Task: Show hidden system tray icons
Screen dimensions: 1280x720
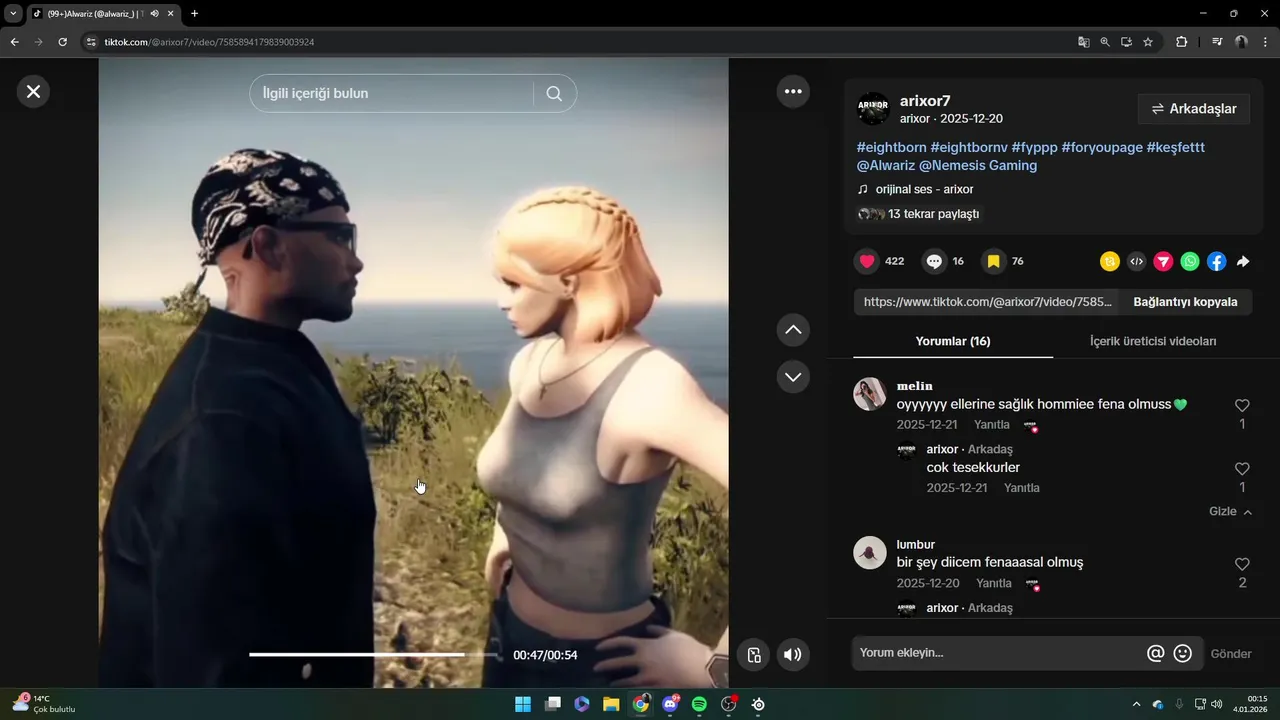Action: 1135,704
